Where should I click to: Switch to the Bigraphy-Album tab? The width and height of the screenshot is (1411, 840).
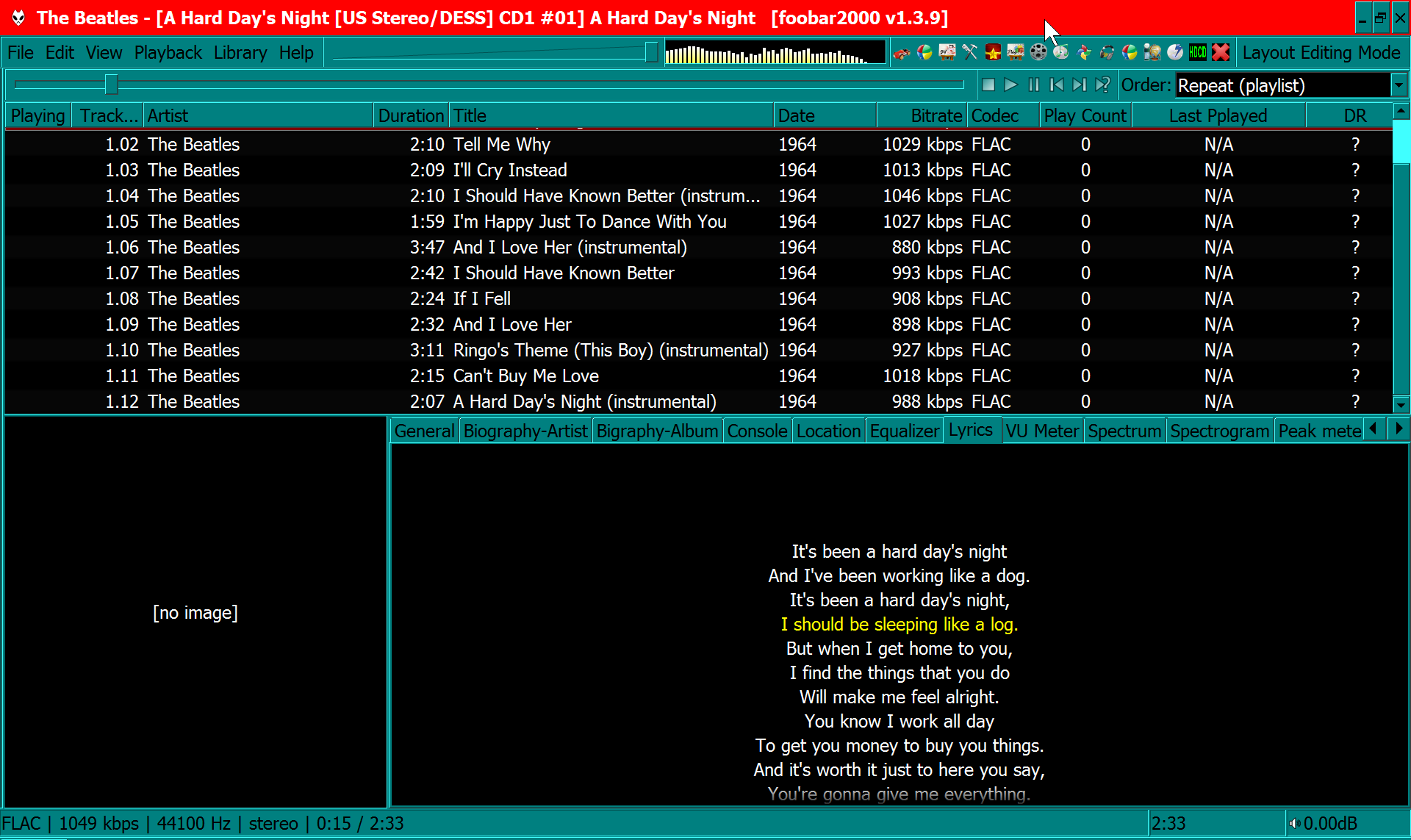click(657, 431)
